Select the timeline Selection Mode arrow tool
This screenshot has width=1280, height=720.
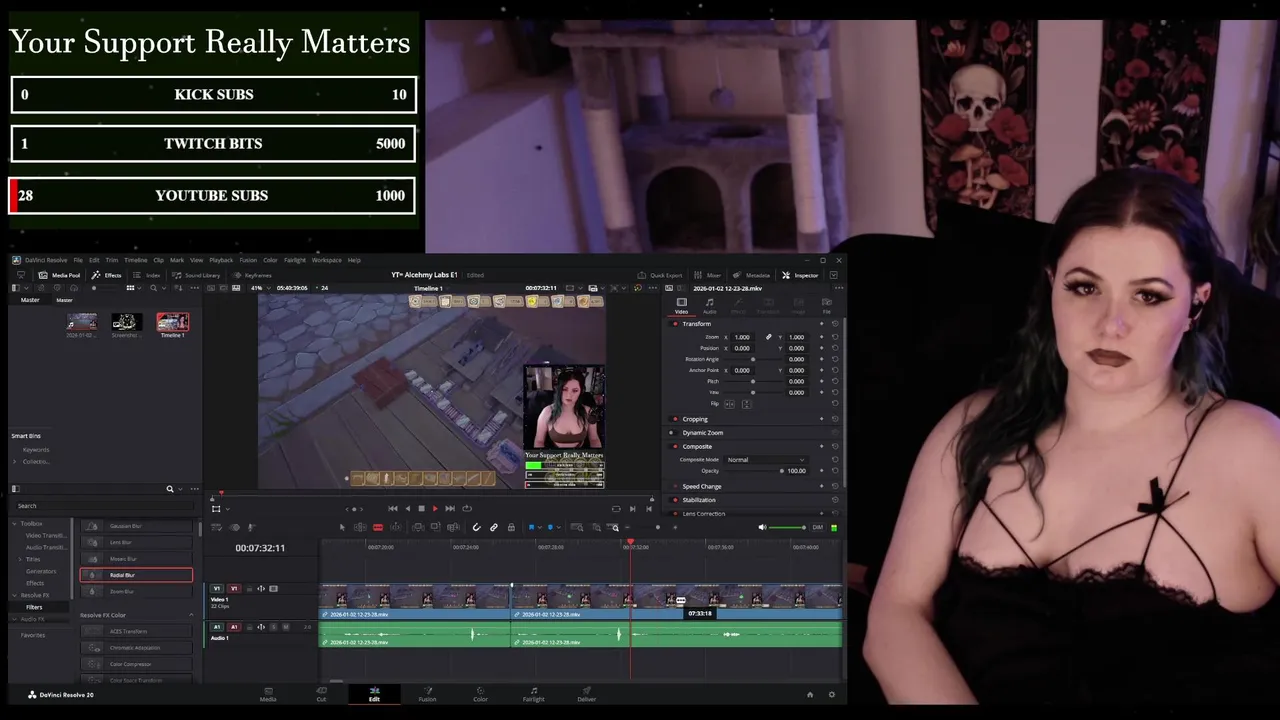click(x=342, y=527)
